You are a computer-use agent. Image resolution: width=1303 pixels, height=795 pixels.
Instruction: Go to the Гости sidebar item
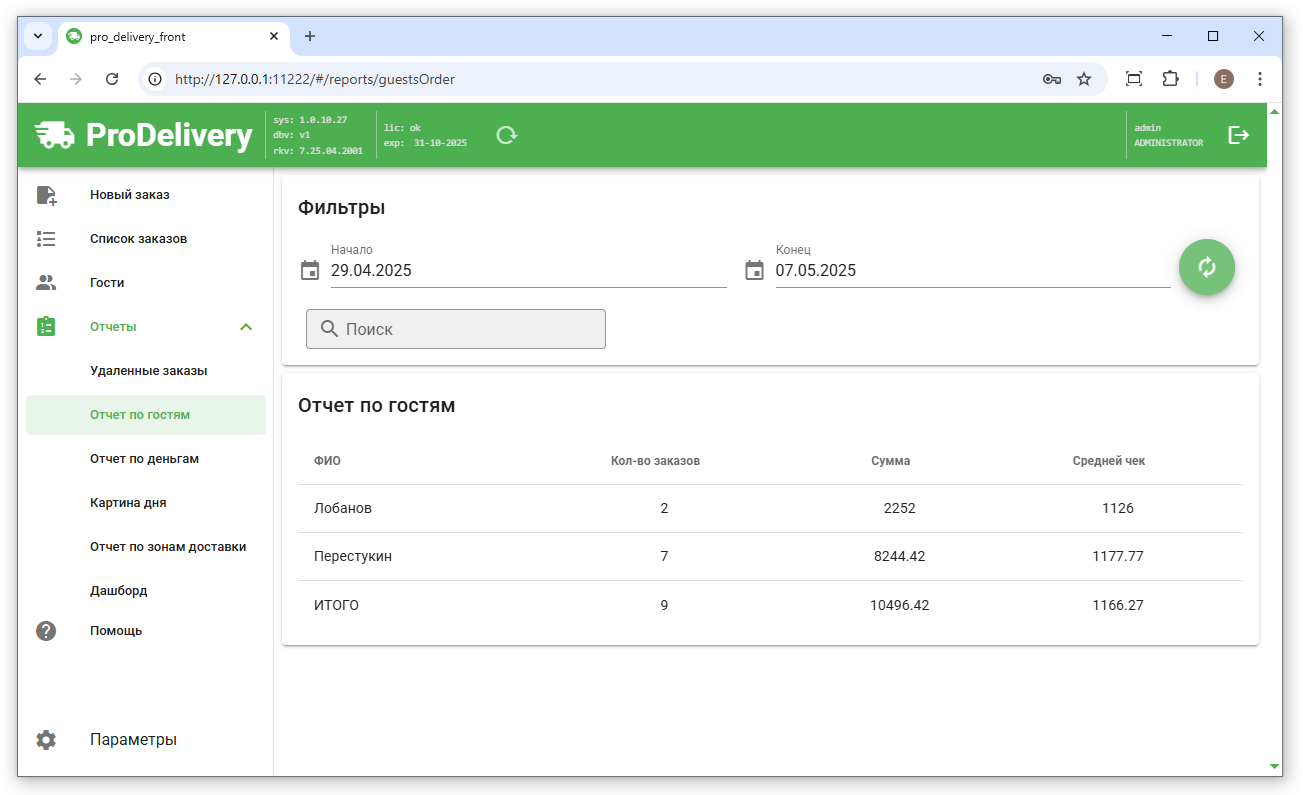coord(107,283)
